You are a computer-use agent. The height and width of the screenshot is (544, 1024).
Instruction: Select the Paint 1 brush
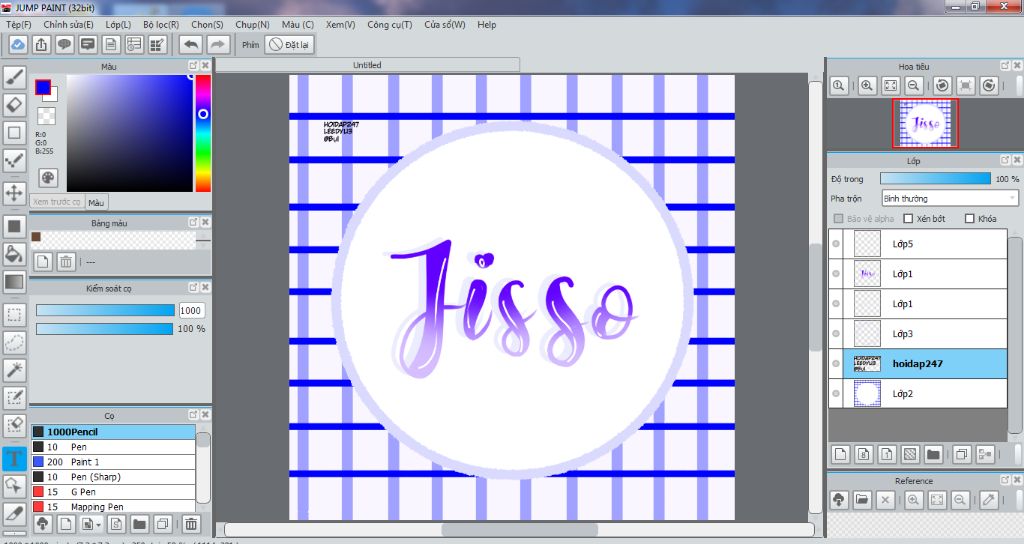tap(113, 462)
